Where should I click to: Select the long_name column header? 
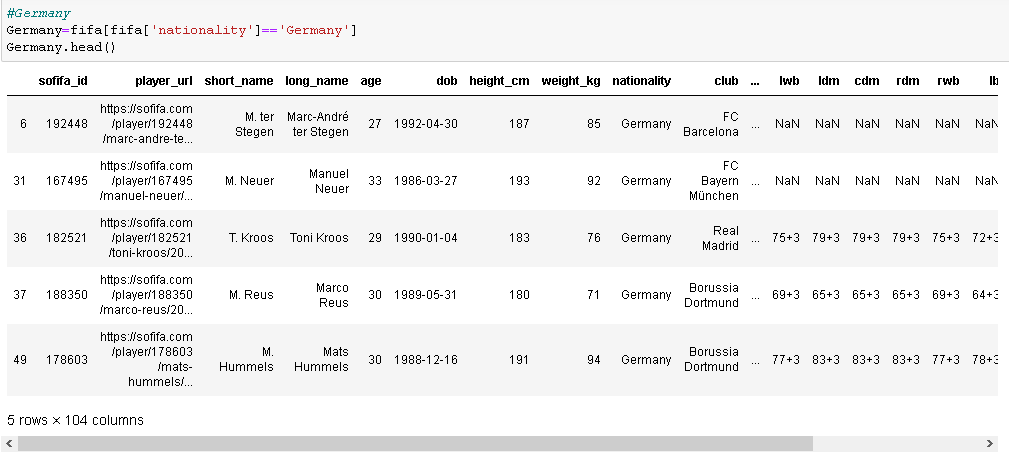point(317,81)
